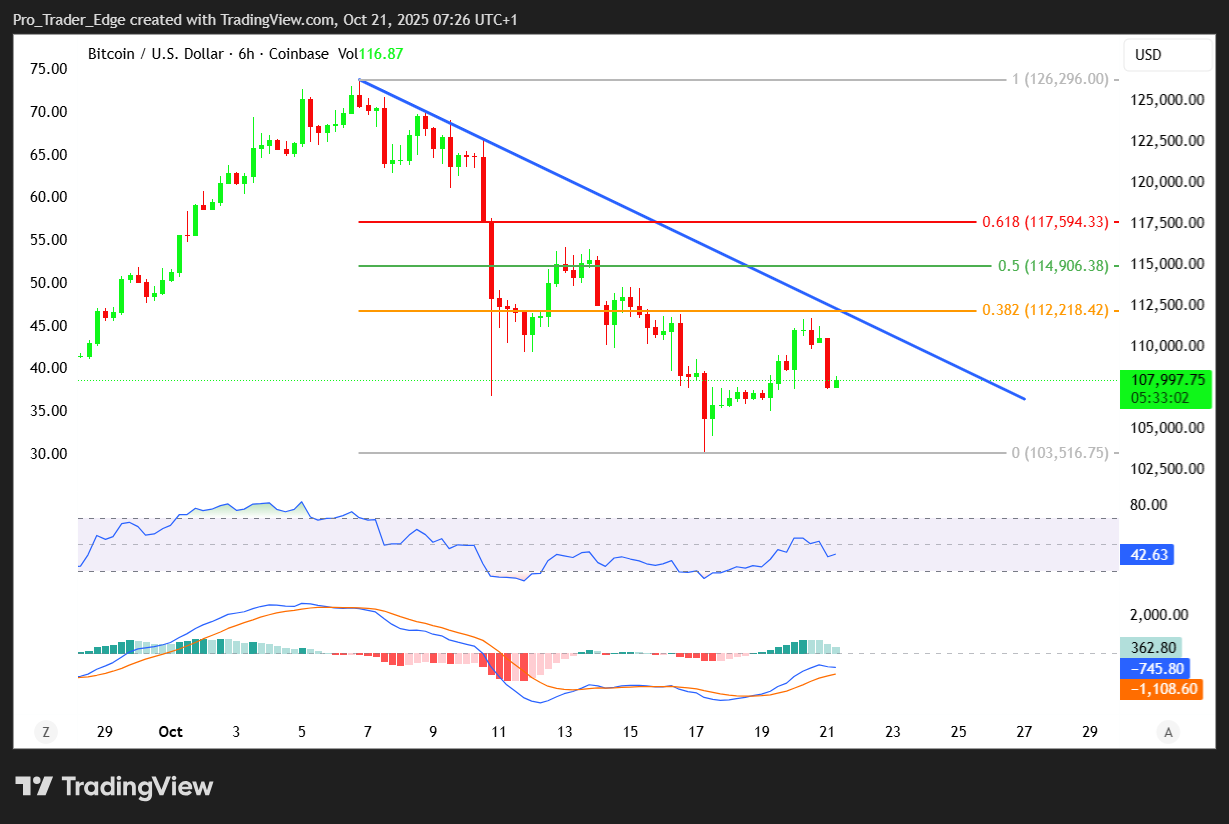The width and height of the screenshot is (1229, 824).
Task: Click the TradingView logo icon
Action: pyautogui.click(x=34, y=786)
